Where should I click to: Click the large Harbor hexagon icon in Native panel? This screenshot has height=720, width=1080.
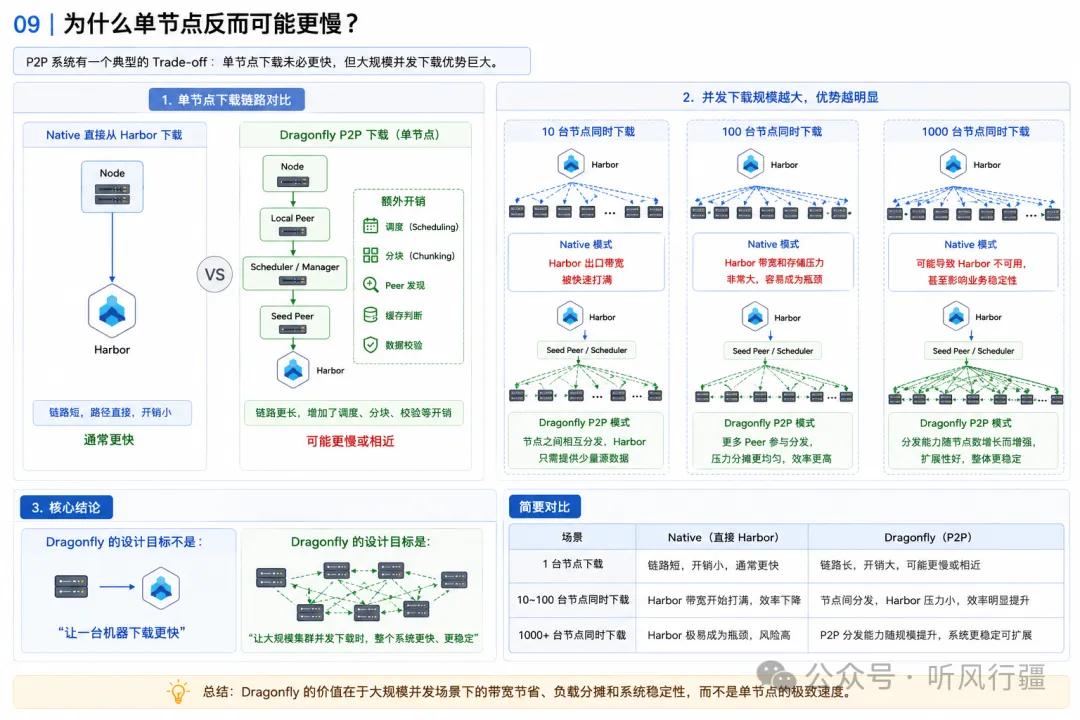pos(112,311)
